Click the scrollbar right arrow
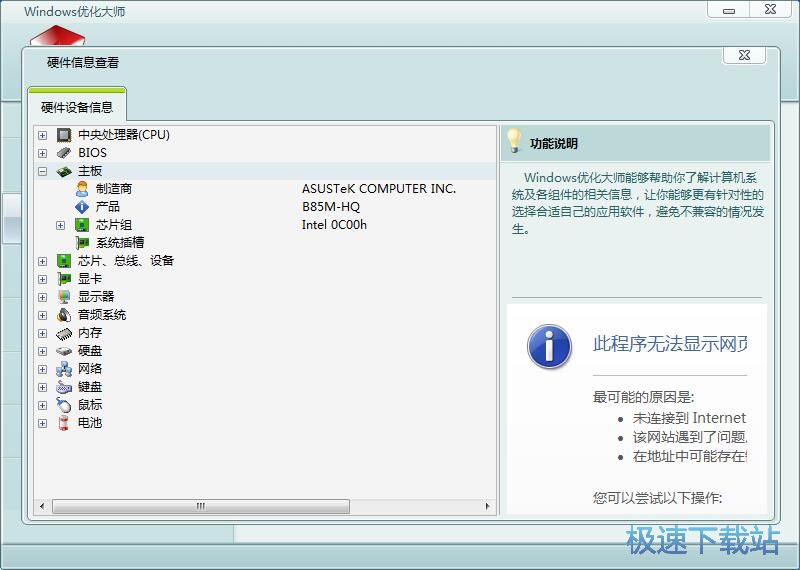The image size is (800, 570). pos(488,506)
